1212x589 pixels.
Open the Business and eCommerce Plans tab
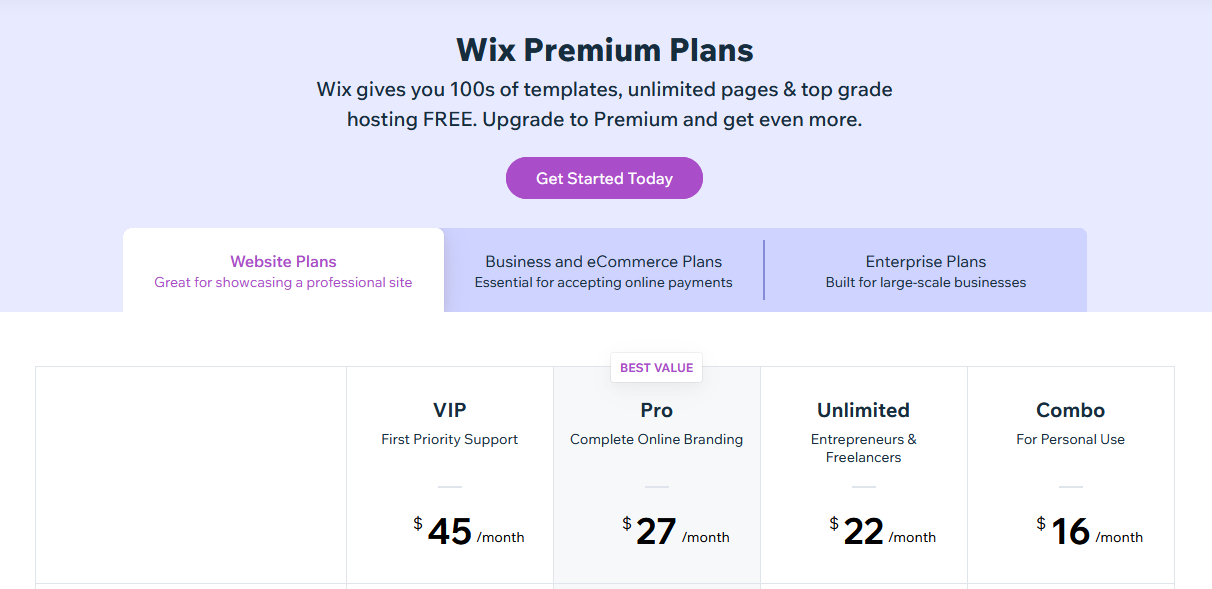pos(603,270)
